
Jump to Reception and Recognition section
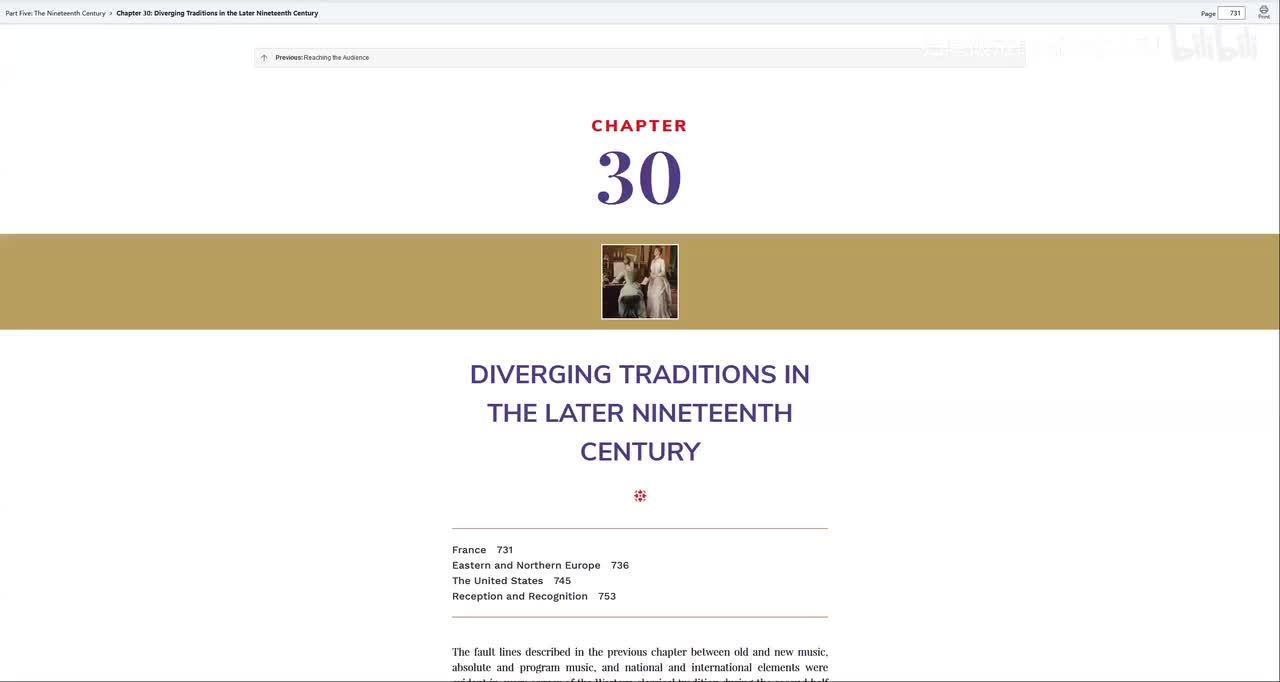coord(533,596)
